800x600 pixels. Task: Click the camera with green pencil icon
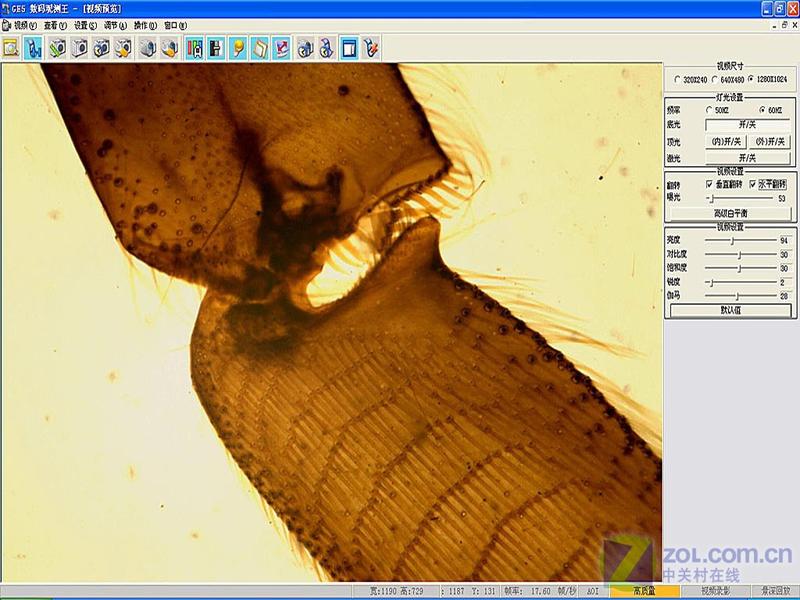click(x=57, y=48)
